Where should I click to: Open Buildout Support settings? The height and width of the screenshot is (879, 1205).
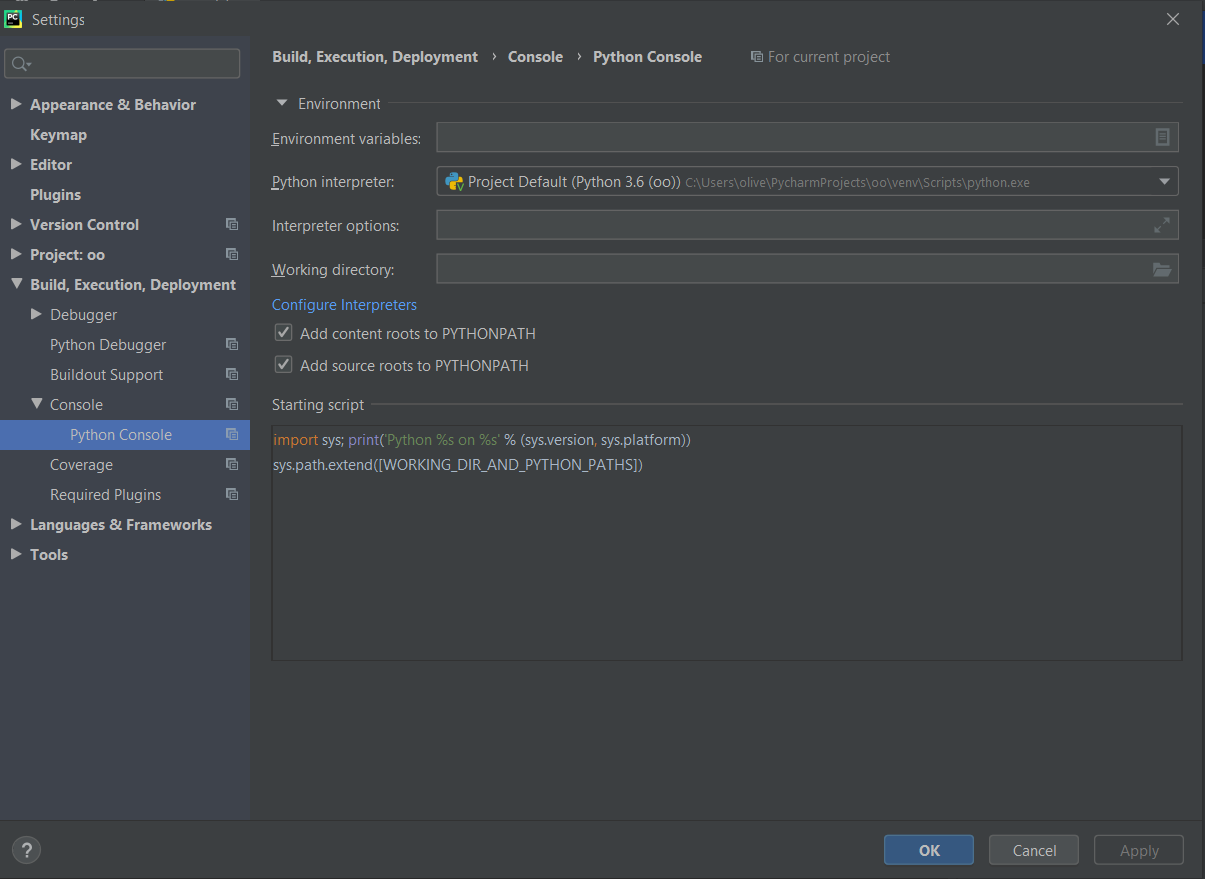(x=106, y=374)
